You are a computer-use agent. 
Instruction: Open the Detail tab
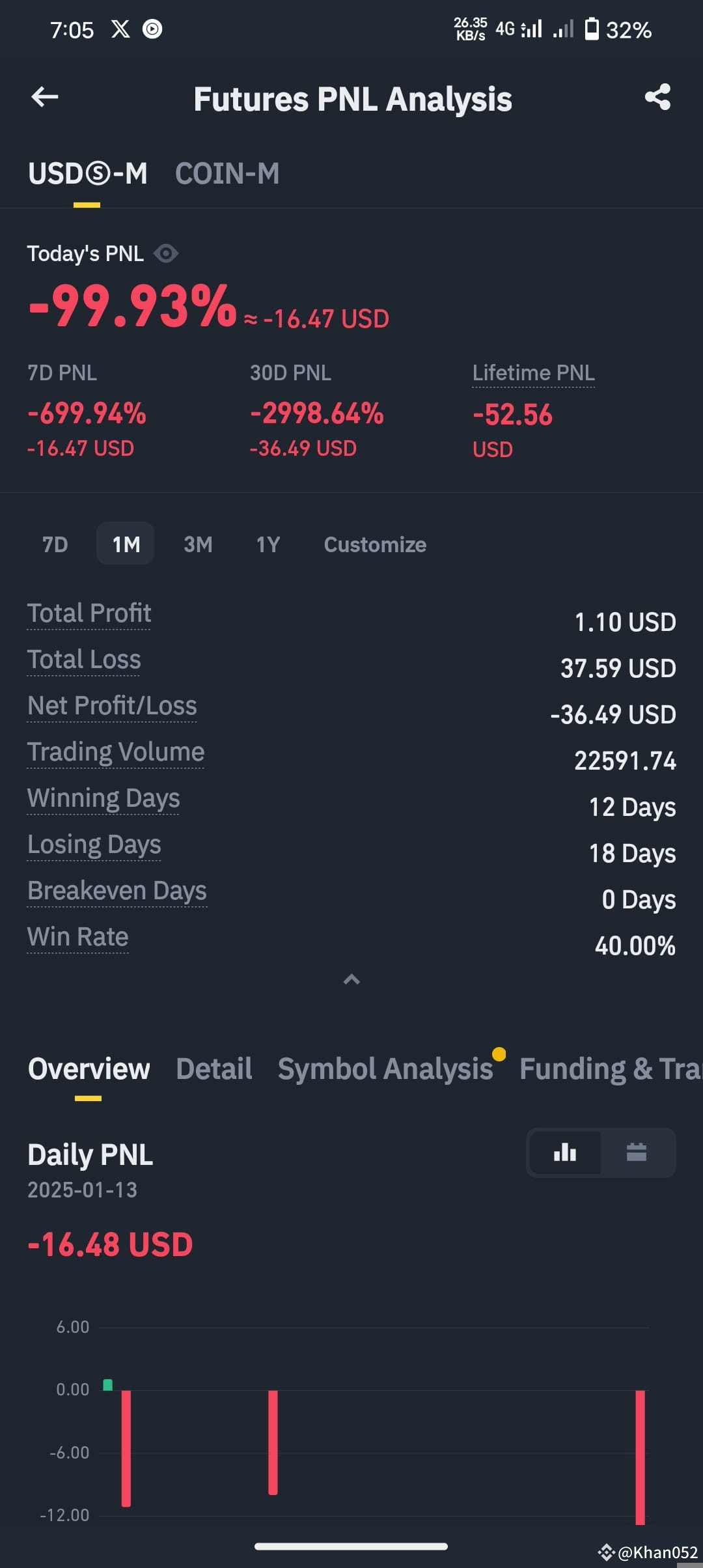[214, 1069]
